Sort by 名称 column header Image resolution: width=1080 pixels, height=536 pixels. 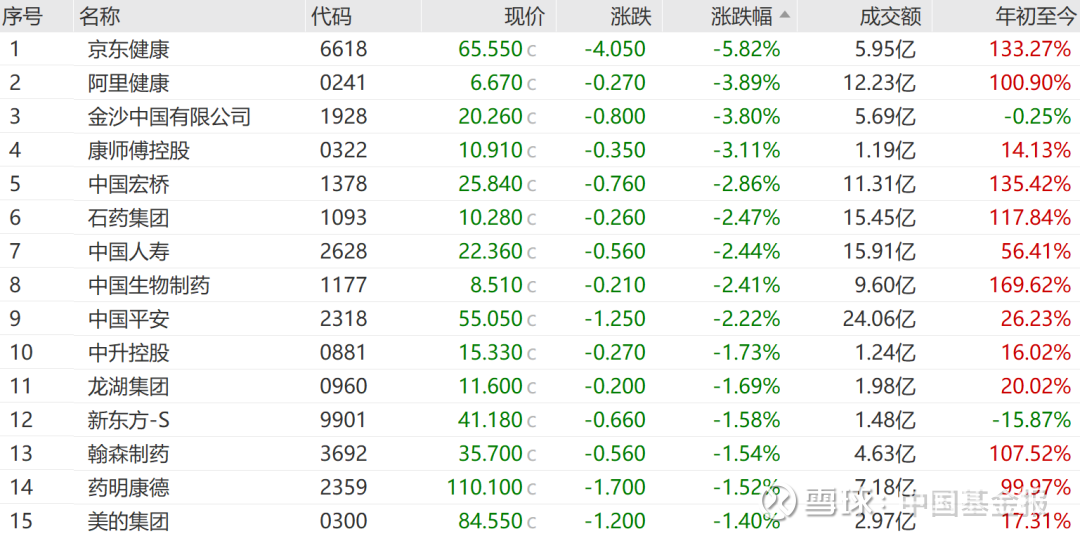[x=102, y=16]
